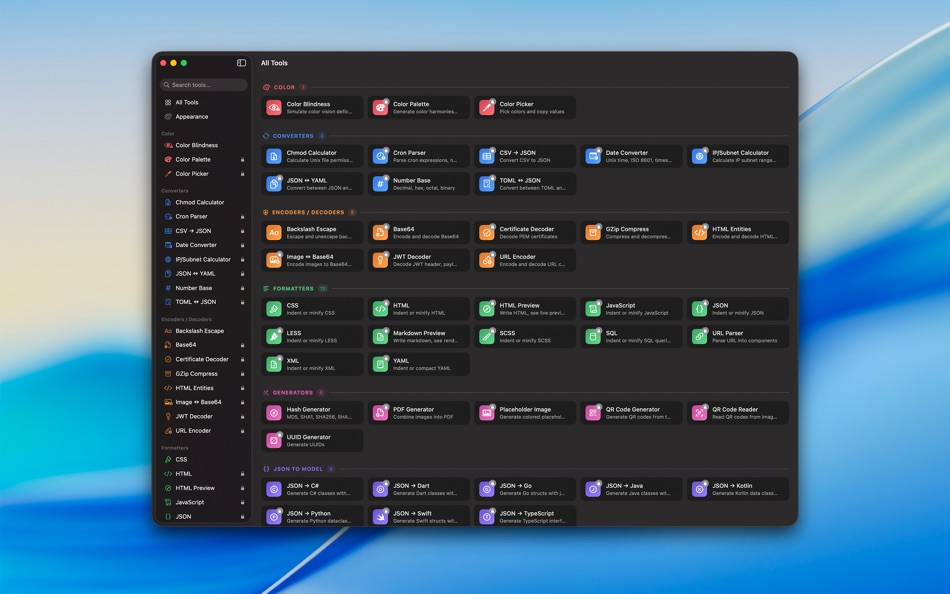Click the Search tools input field
Viewport: 950px width, 594px height.
click(x=202, y=84)
